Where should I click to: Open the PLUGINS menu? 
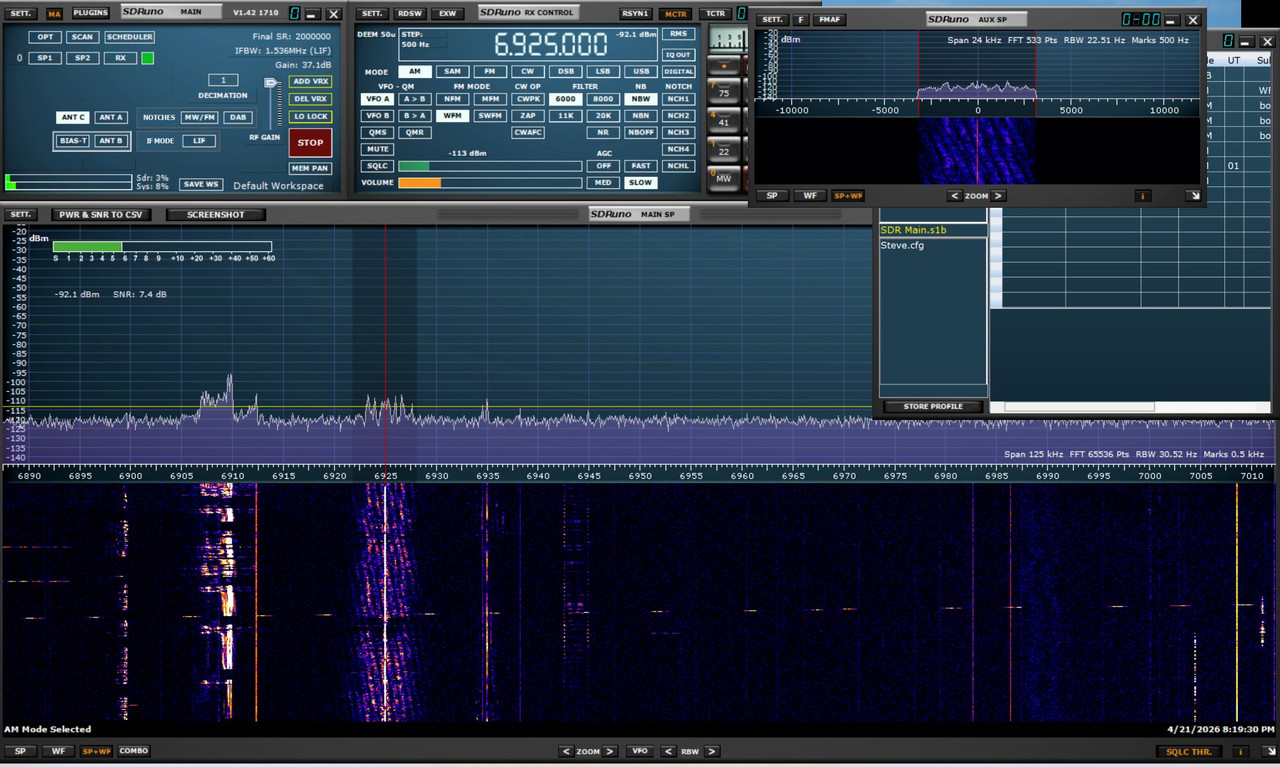90,13
